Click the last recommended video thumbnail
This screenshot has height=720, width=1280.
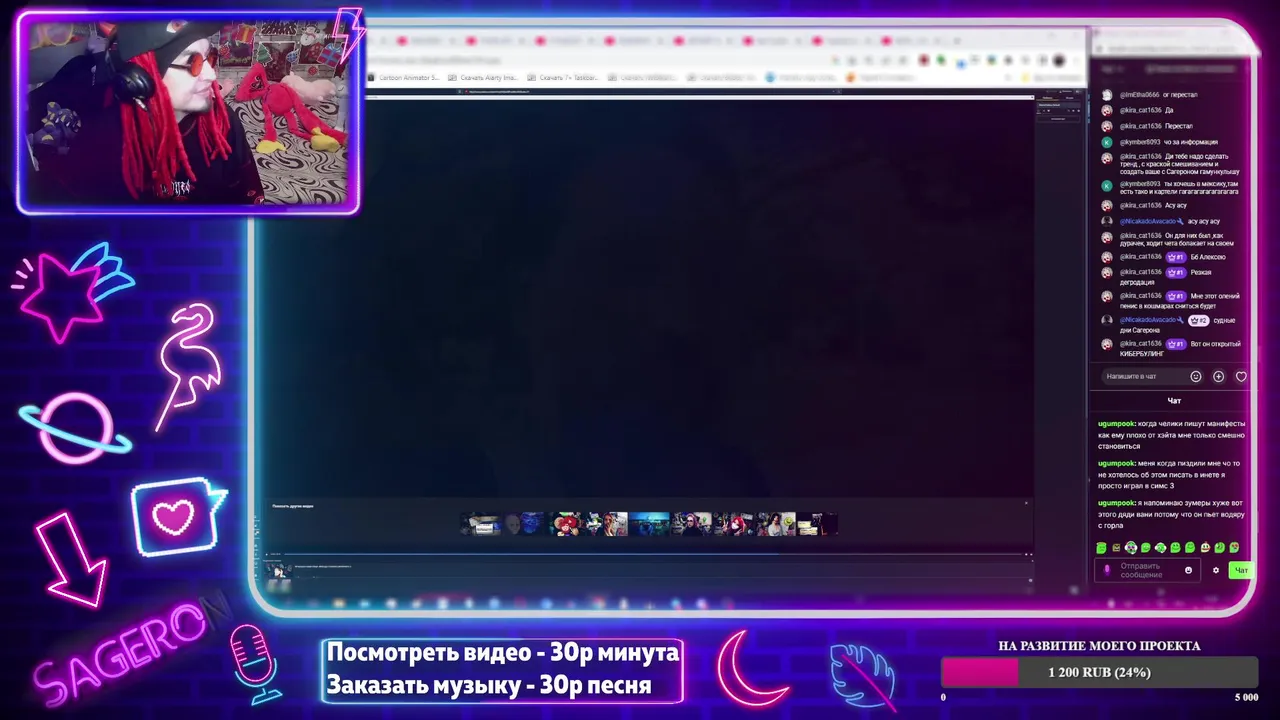(817, 524)
